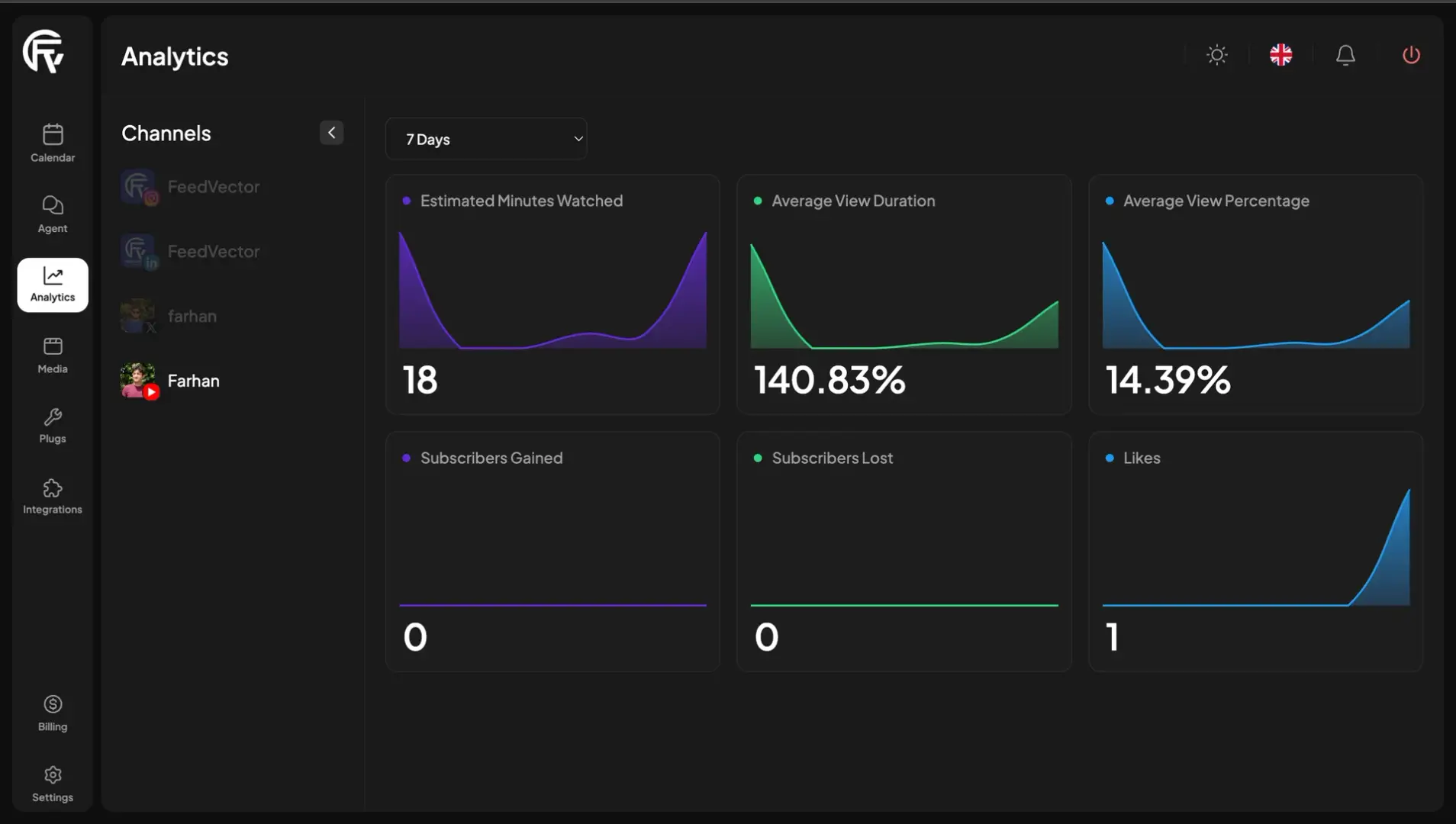Change language via UK flag icon
The width and height of the screenshot is (1456, 824).
tap(1281, 55)
